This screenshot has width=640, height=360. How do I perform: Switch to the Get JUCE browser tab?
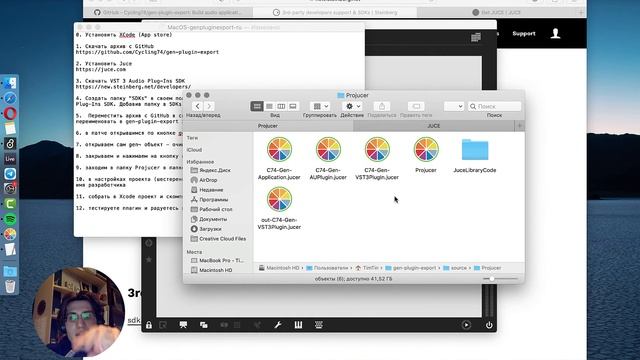(496, 12)
